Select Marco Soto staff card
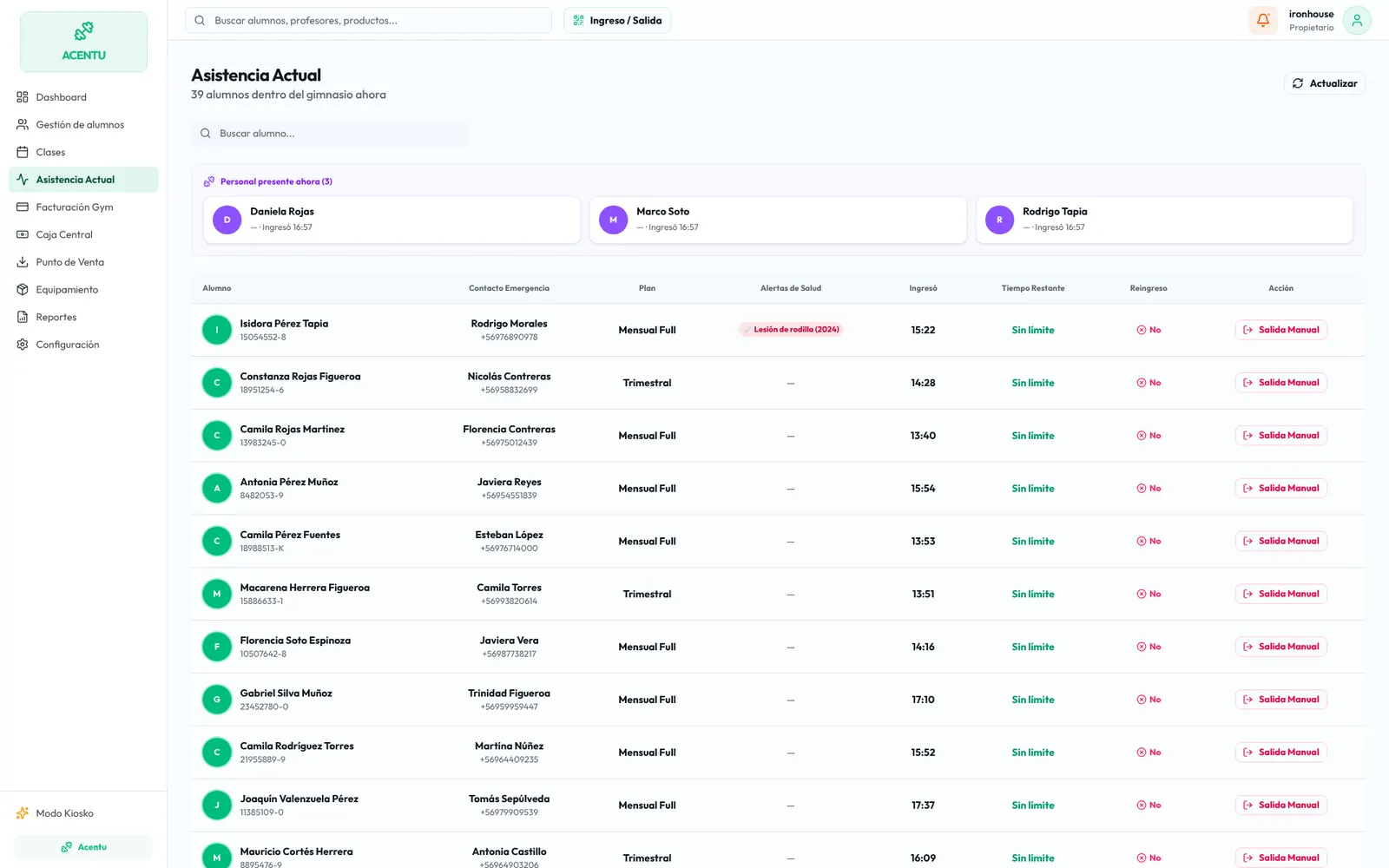The height and width of the screenshot is (868, 1389). point(778,220)
